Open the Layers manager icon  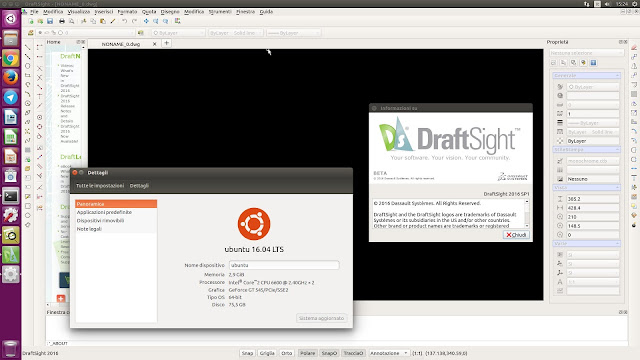pos(31,33)
